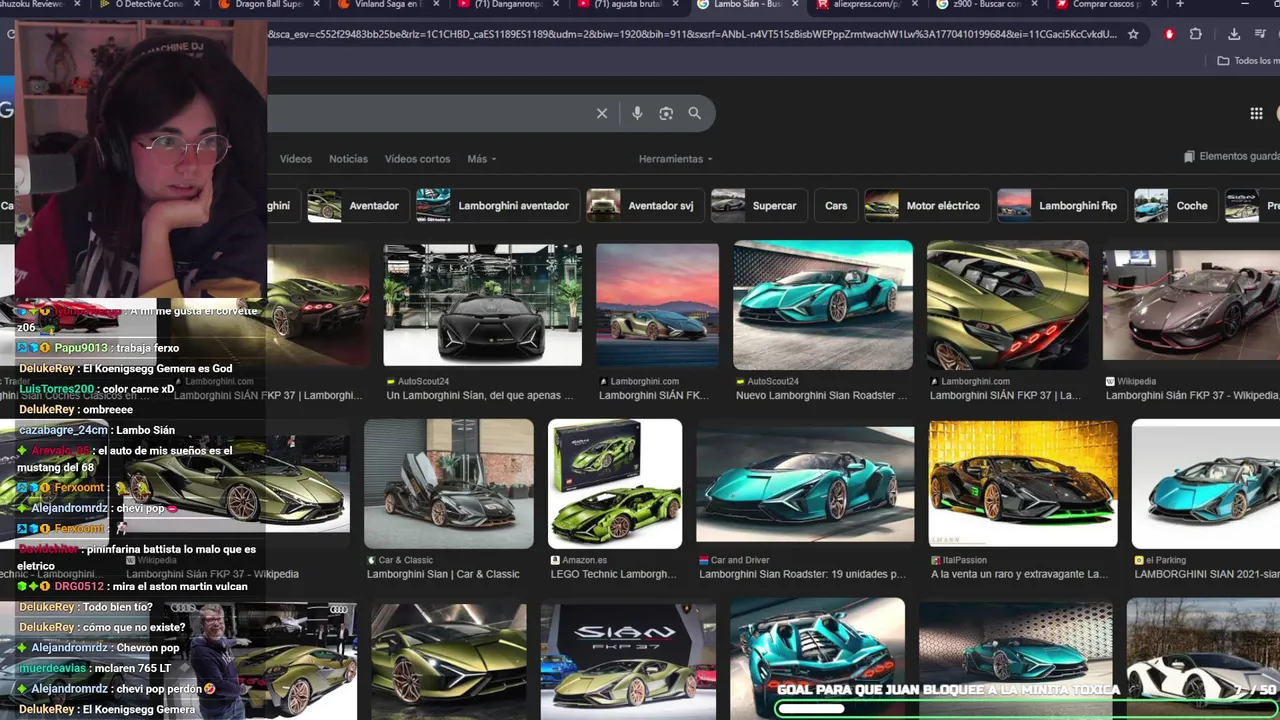
Task: Close the Dragon Ball Super tab
Action: point(316,4)
